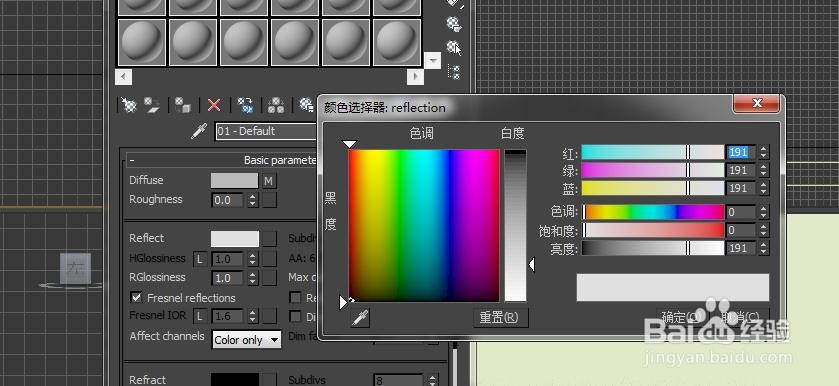Click Put Material to Scene icon
Screen dimensions: 839x386
[x=152, y=105]
